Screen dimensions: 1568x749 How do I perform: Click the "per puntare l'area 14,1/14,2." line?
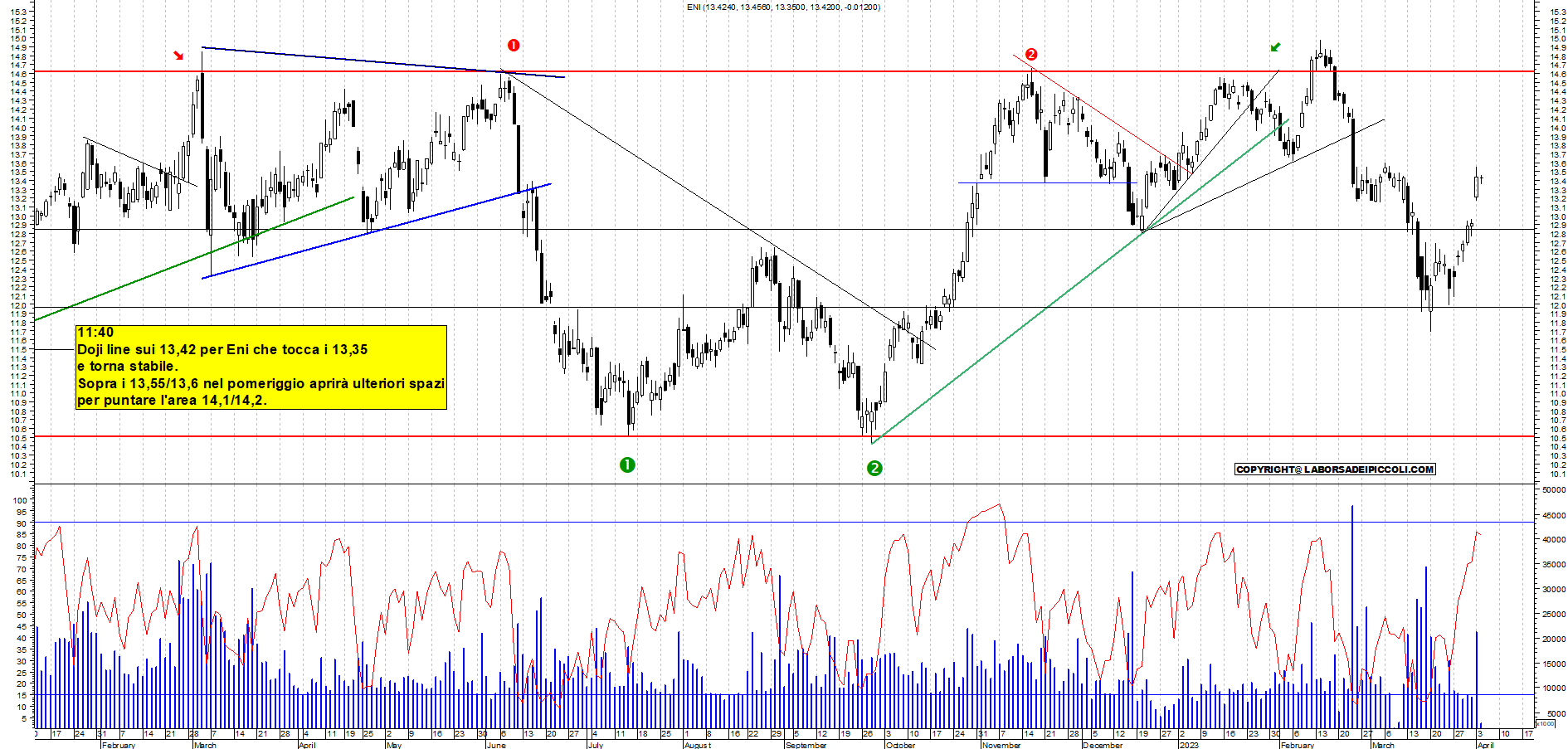(172, 400)
